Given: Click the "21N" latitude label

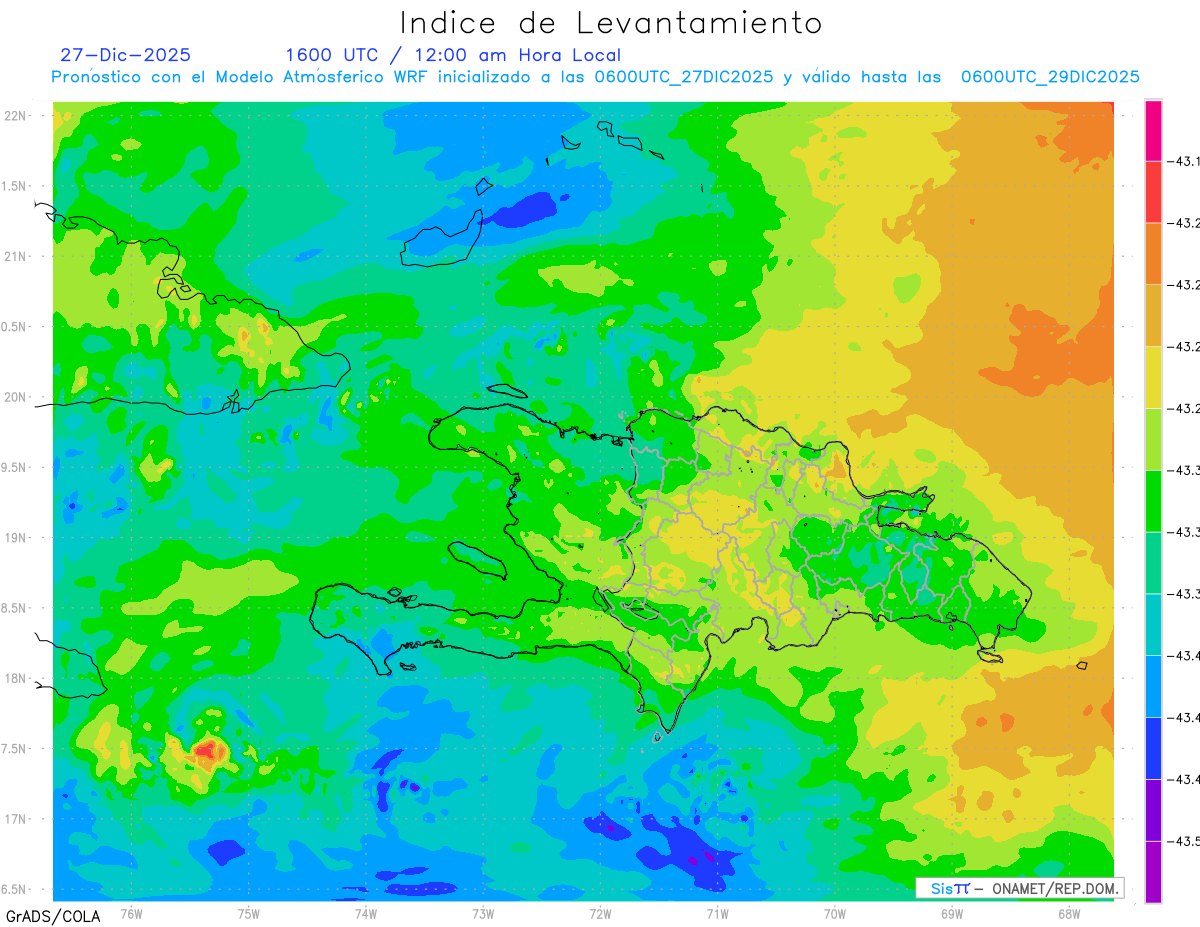Looking at the screenshot, I should [x=16, y=256].
